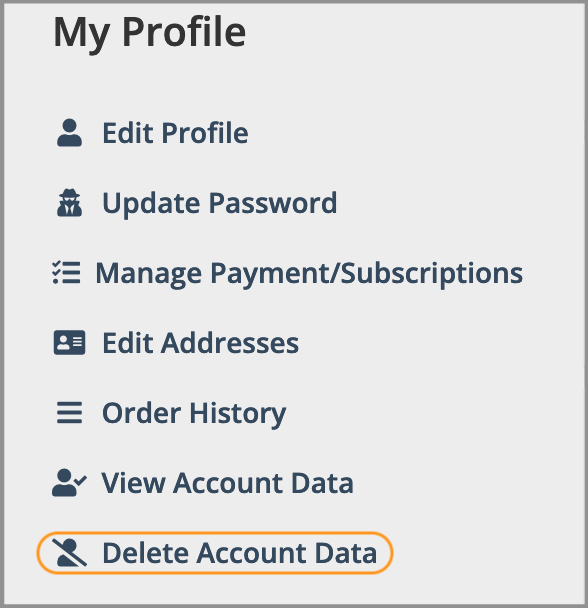The height and width of the screenshot is (608, 588).
Task: Open the Edit Profile link
Action: (175, 133)
